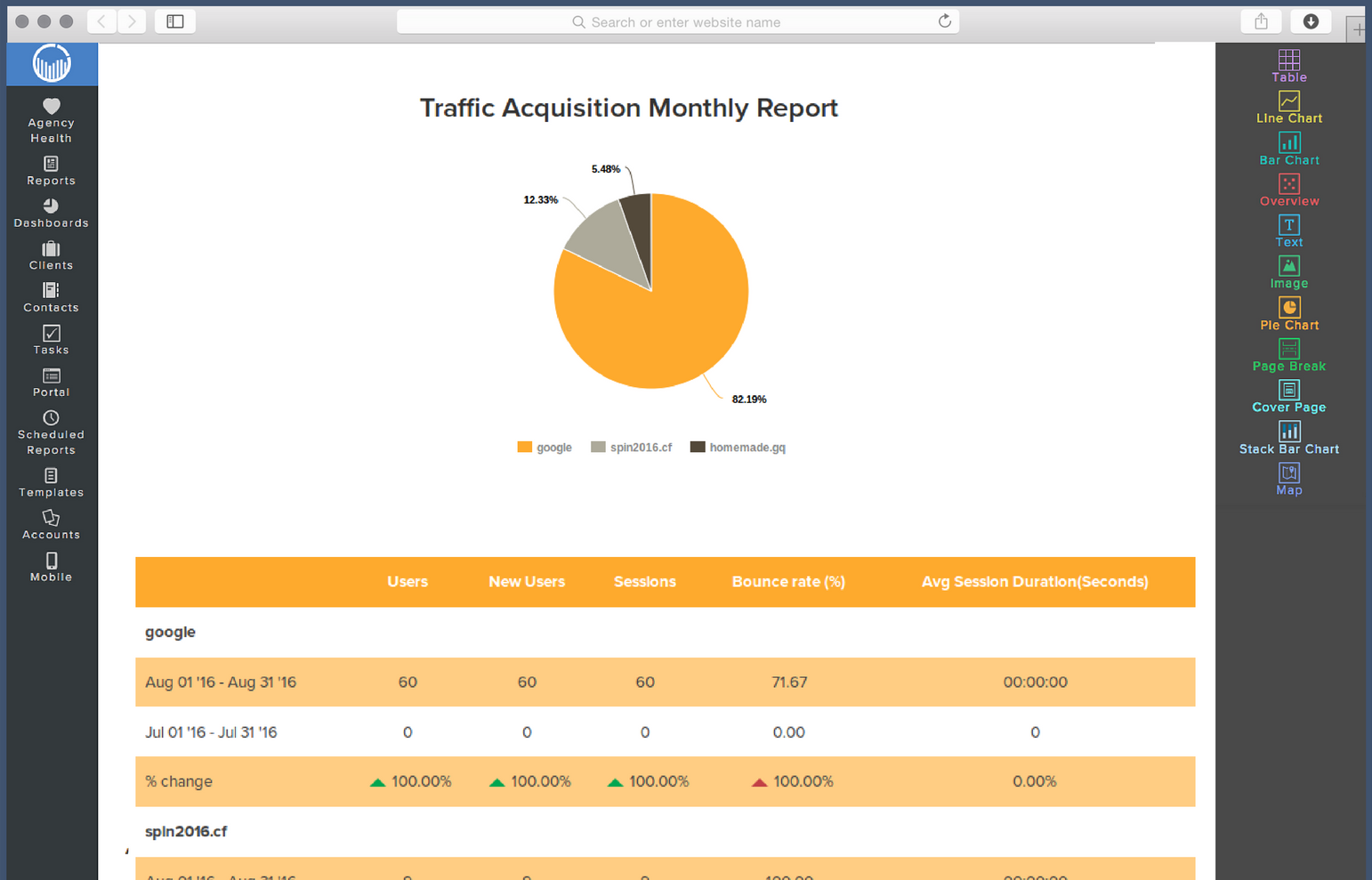Open the Reports section

(x=51, y=170)
